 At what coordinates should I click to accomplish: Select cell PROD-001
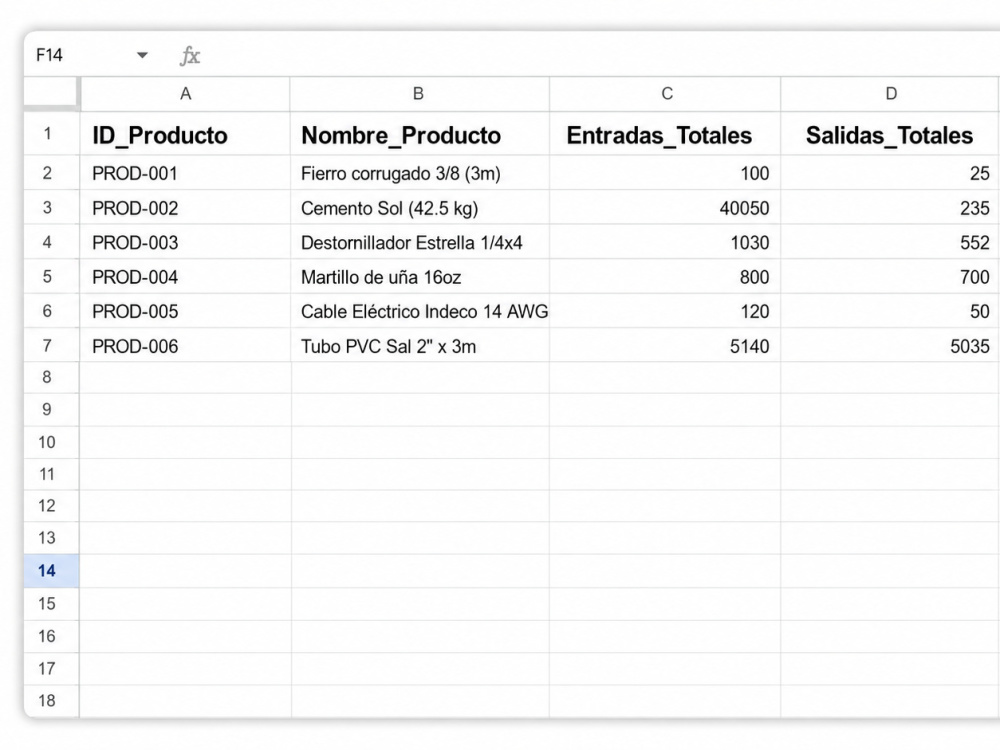(x=185, y=173)
